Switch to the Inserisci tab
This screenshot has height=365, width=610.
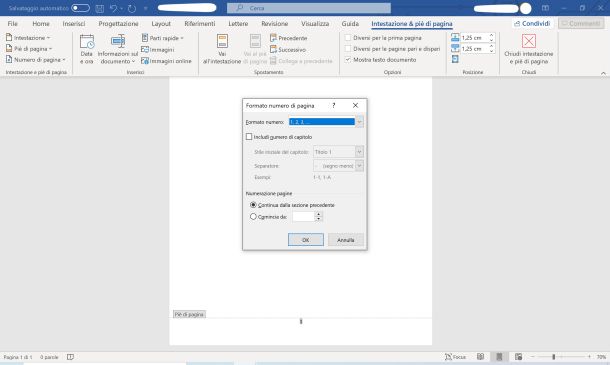[x=74, y=23]
